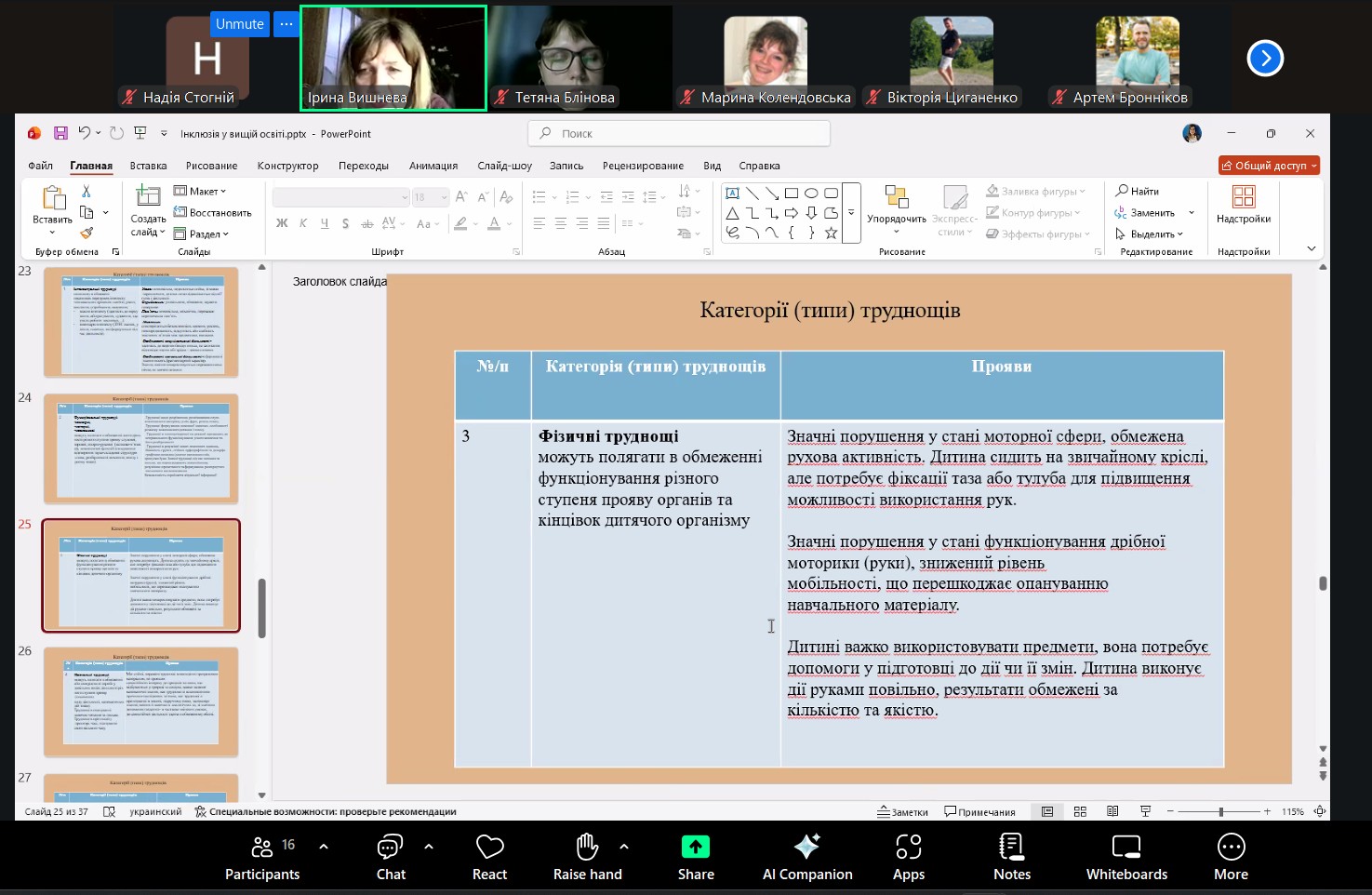Open the Zoom Chat panel
This screenshot has width=1372, height=895.
point(390,847)
